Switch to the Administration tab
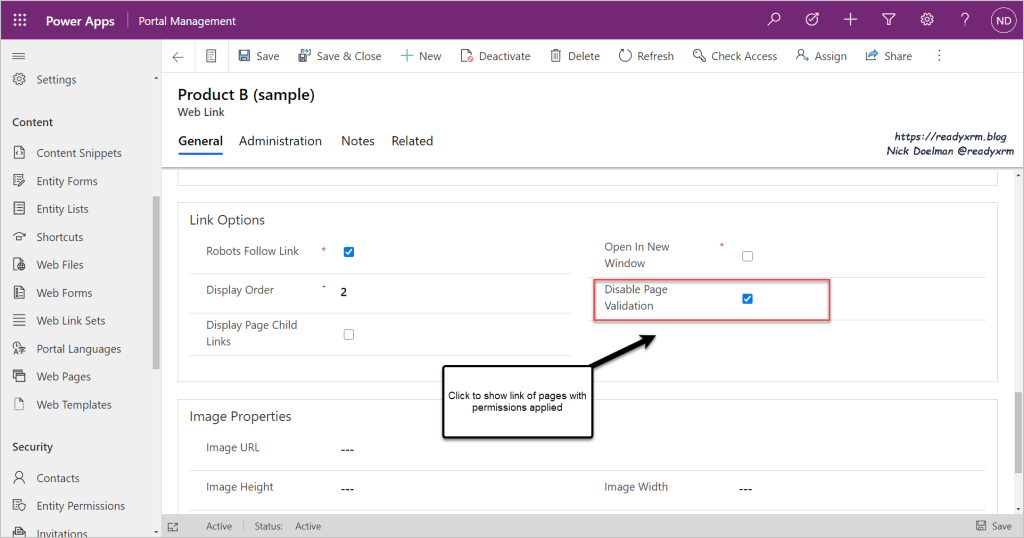 pyautogui.click(x=280, y=141)
